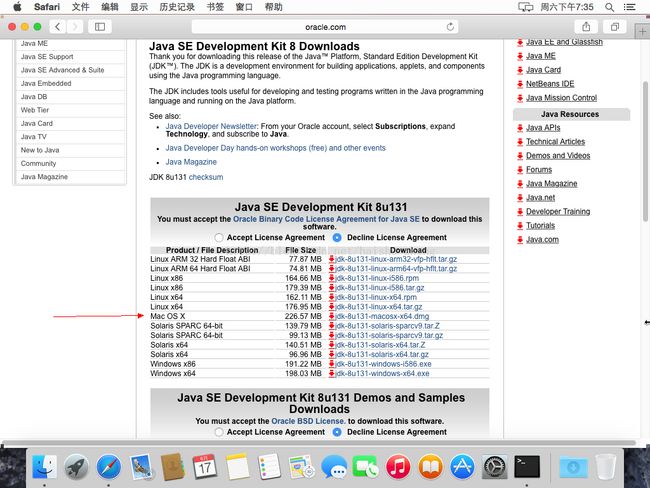This screenshot has height=488, width=650.
Task: Add a new tab with plus button
Action: tap(642, 32)
